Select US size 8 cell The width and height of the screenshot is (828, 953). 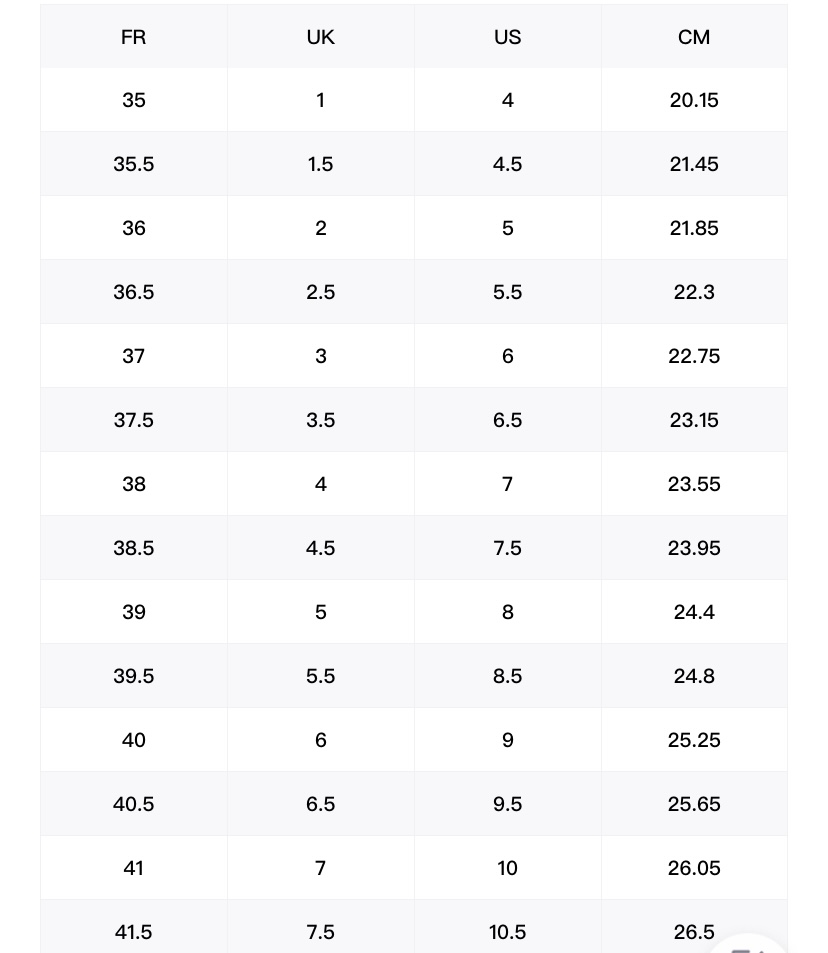(507, 612)
